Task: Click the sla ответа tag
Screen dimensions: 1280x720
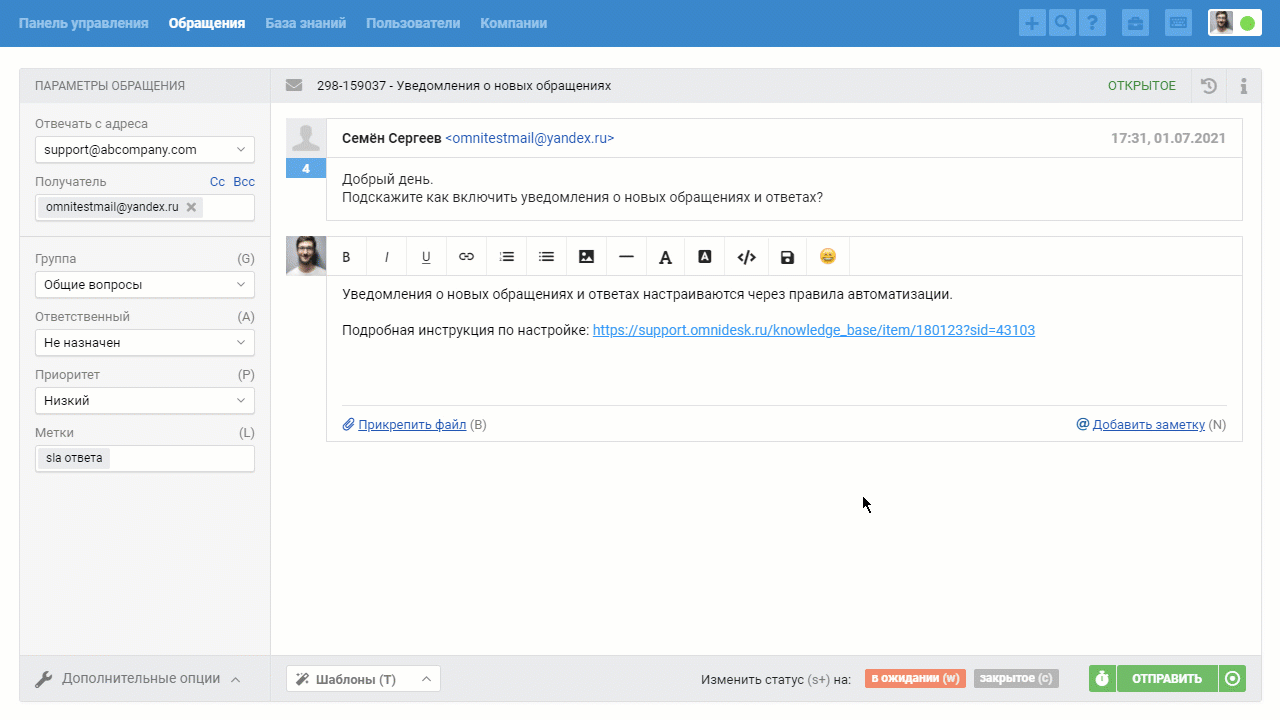Action: [74, 458]
